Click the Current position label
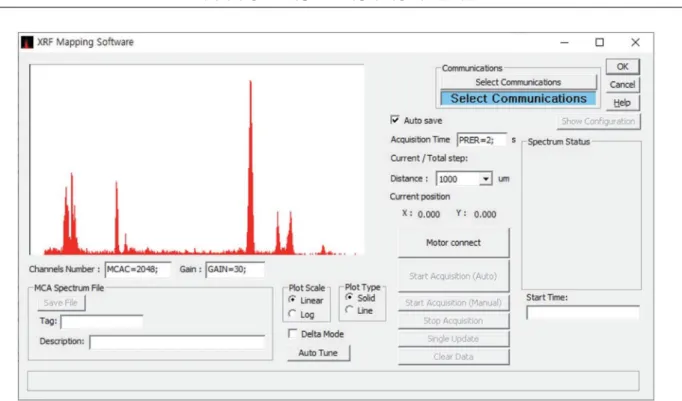This screenshot has width=682, height=401. pos(420,197)
